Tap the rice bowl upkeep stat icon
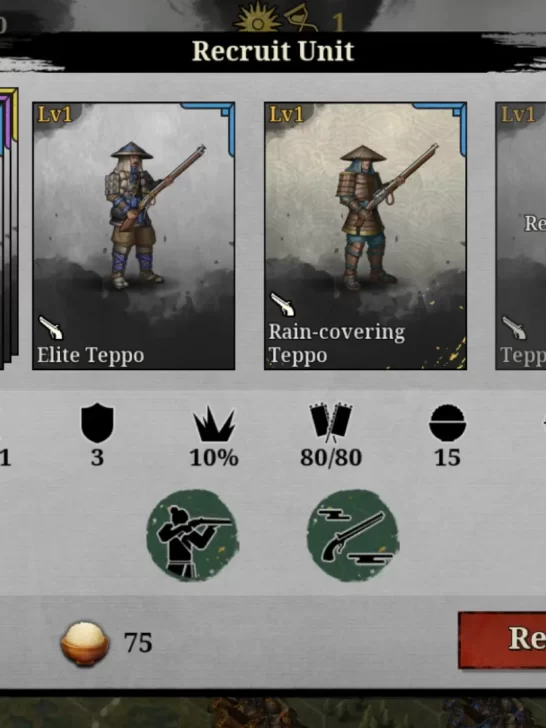The width and height of the screenshot is (546, 728). (x=447, y=423)
